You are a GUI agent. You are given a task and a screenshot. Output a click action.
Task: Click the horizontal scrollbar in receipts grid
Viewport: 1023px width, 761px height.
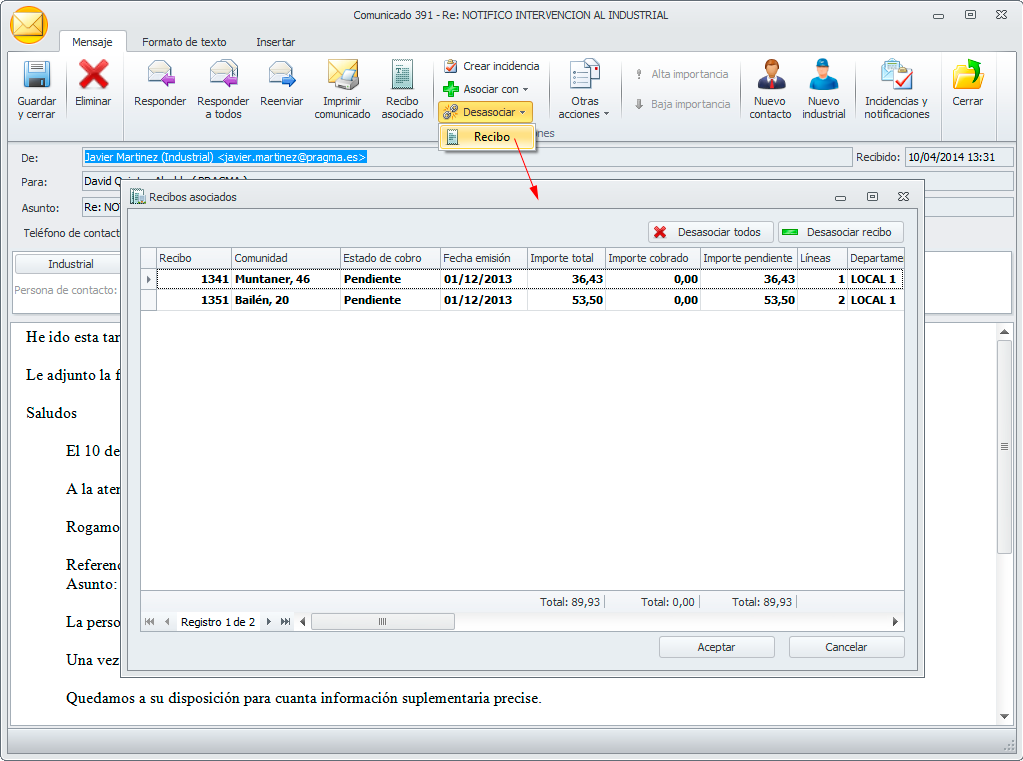382,622
